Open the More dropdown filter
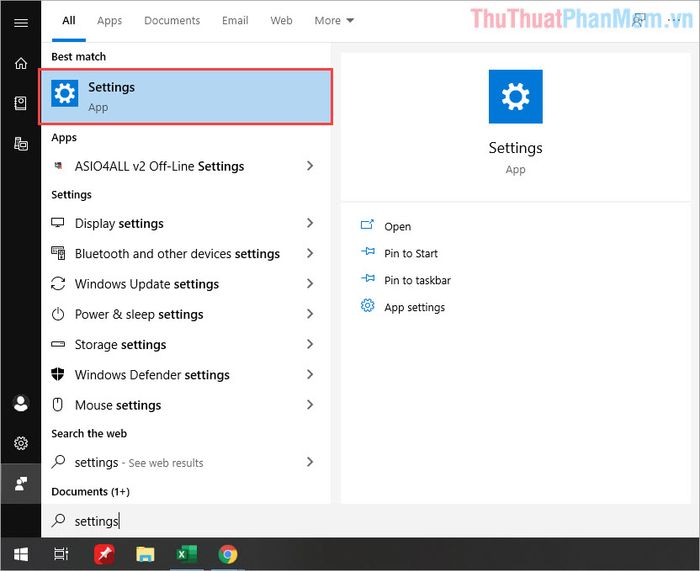This screenshot has width=700, height=571. pyautogui.click(x=334, y=21)
